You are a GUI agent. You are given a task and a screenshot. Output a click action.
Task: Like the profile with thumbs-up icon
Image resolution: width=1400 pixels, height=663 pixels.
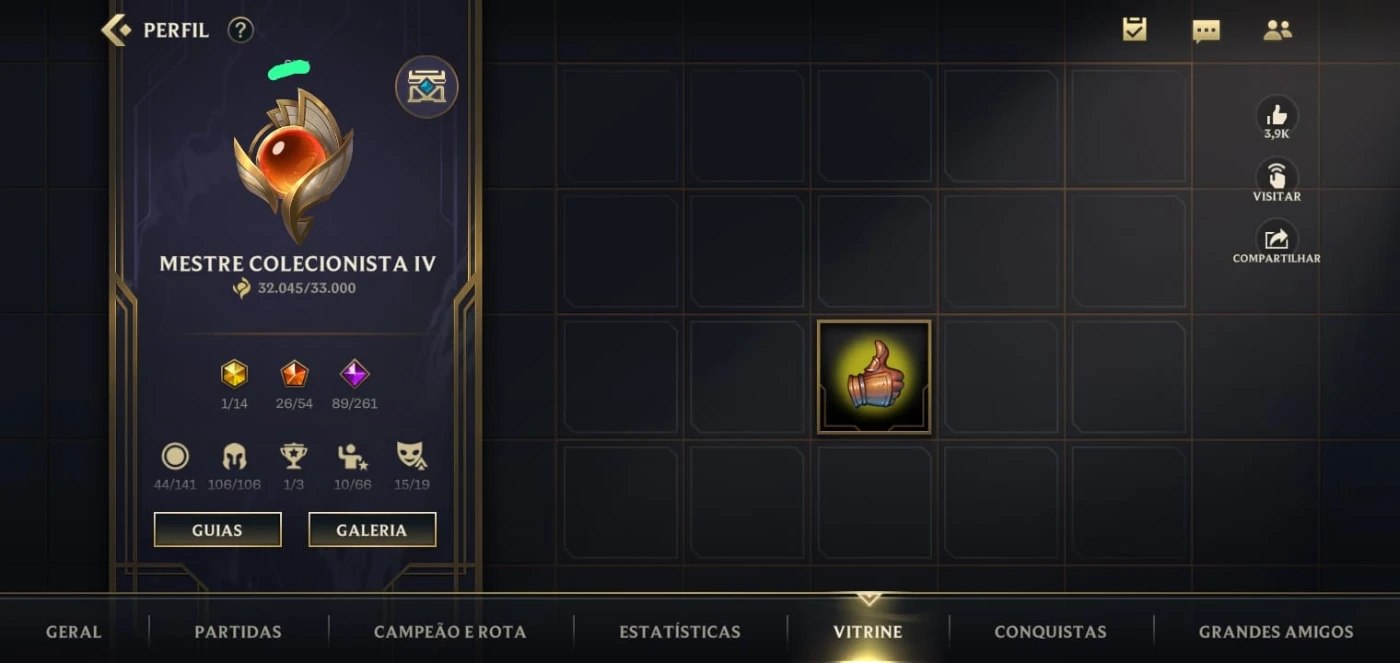point(1277,115)
